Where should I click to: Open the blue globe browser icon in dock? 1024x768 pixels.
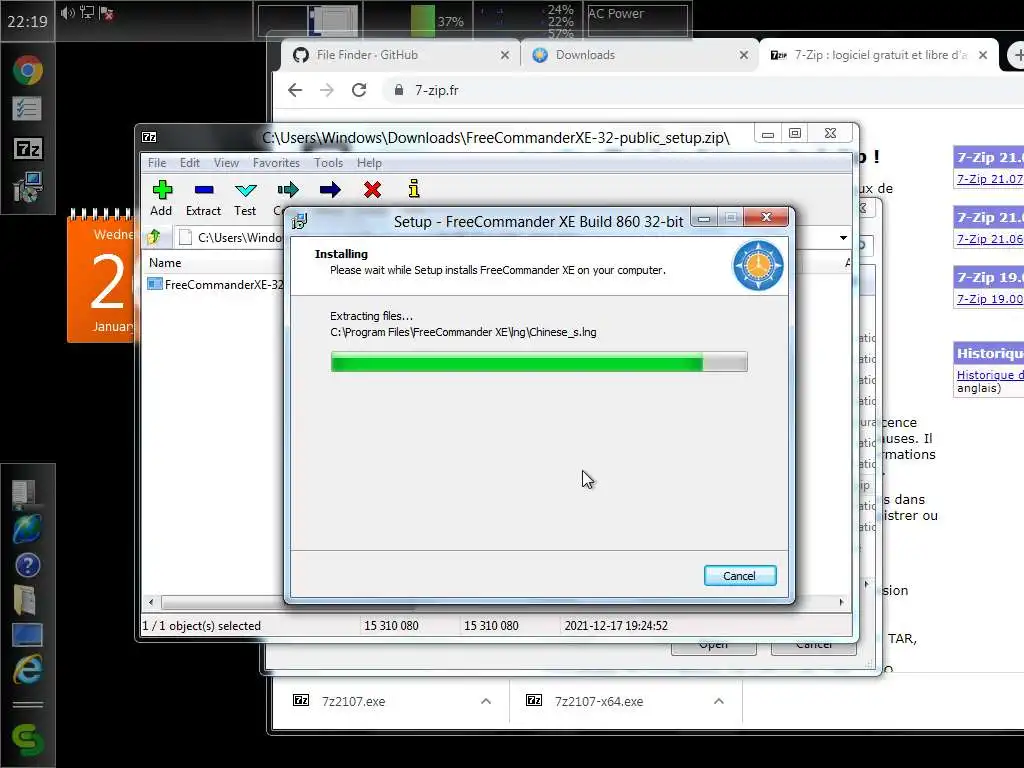pyautogui.click(x=27, y=529)
